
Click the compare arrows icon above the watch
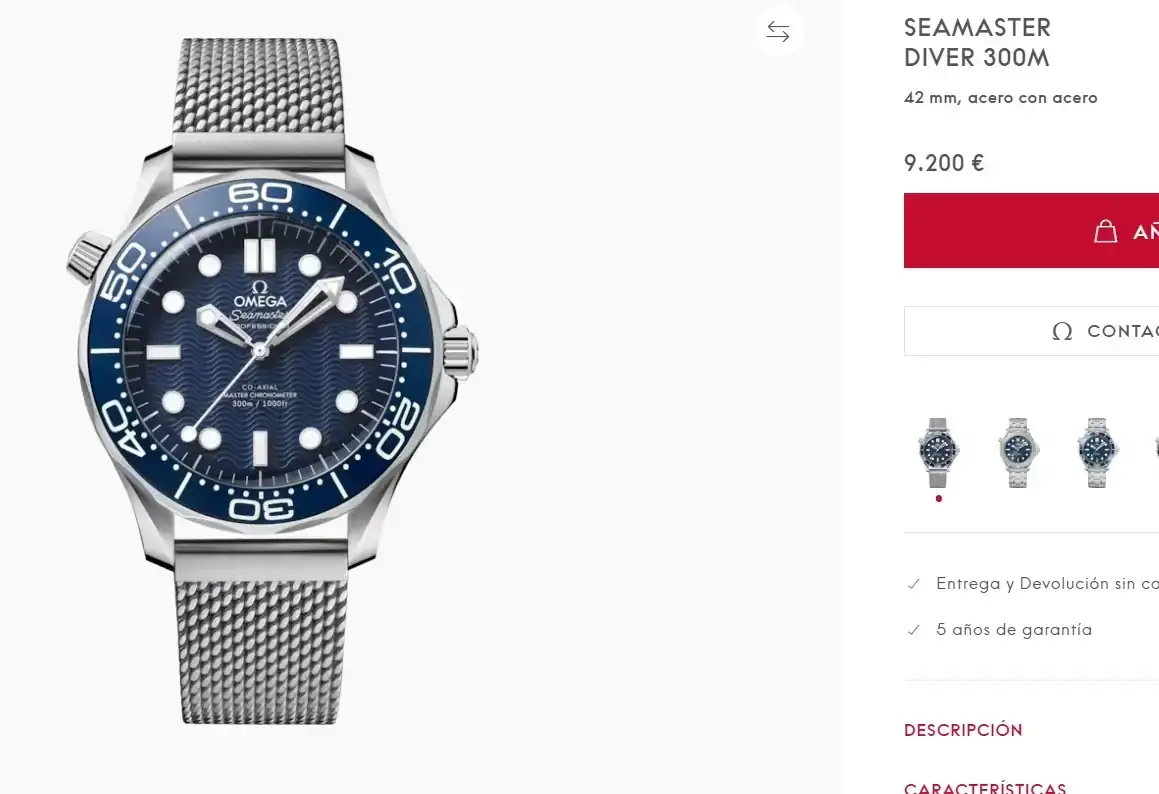(778, 32)
